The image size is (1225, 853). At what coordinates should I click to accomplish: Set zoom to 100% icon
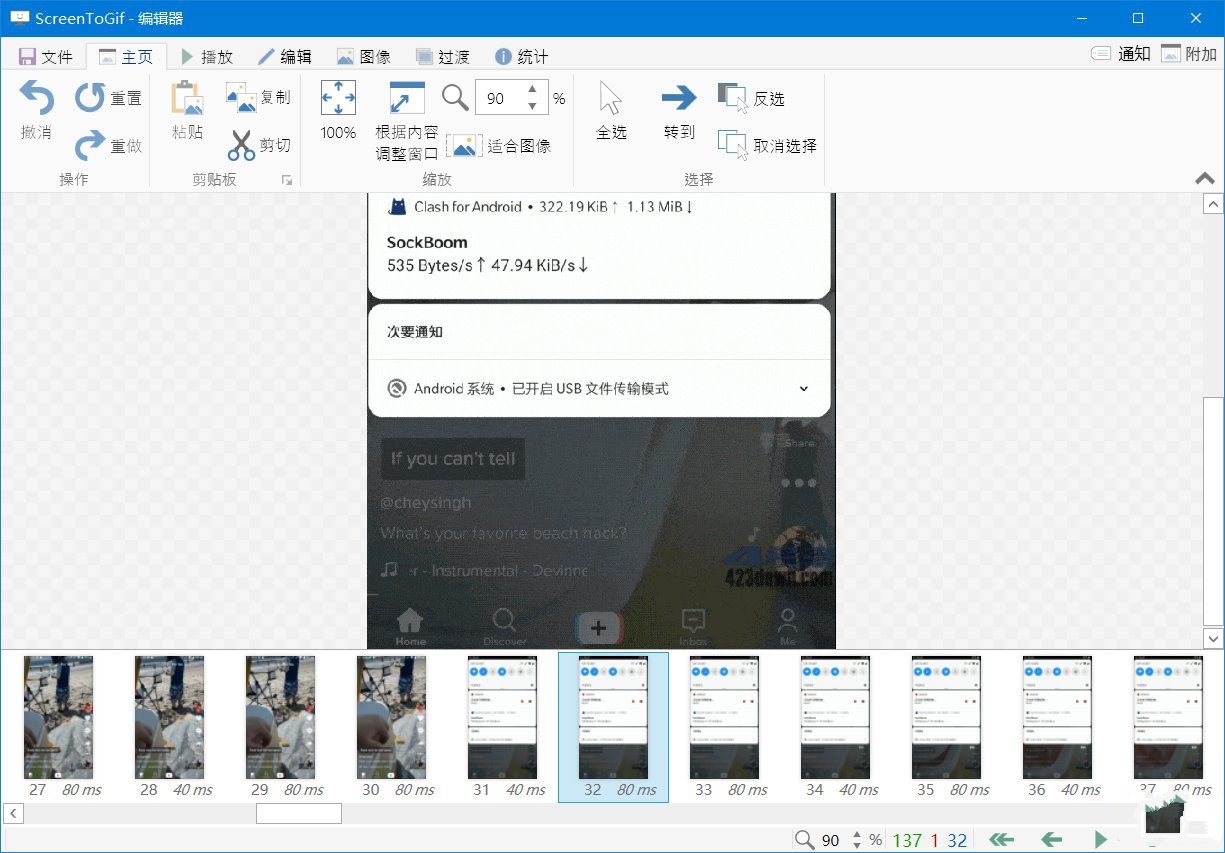(338, 99)
